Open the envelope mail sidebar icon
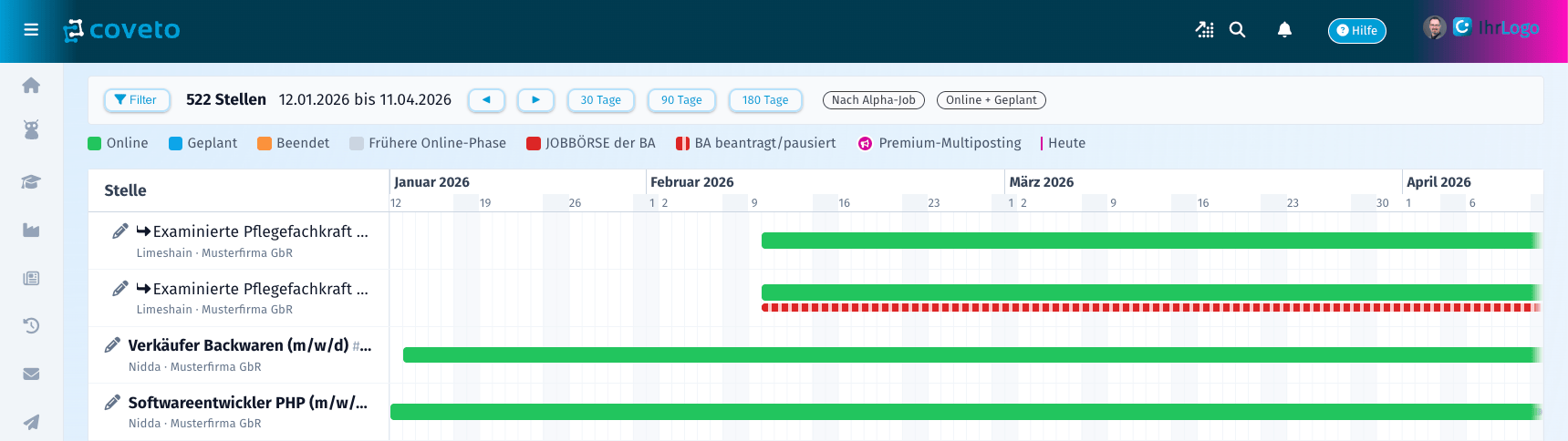Image resolution: width=1568 pixels, height=441 pixels. (x=31, y=374)
